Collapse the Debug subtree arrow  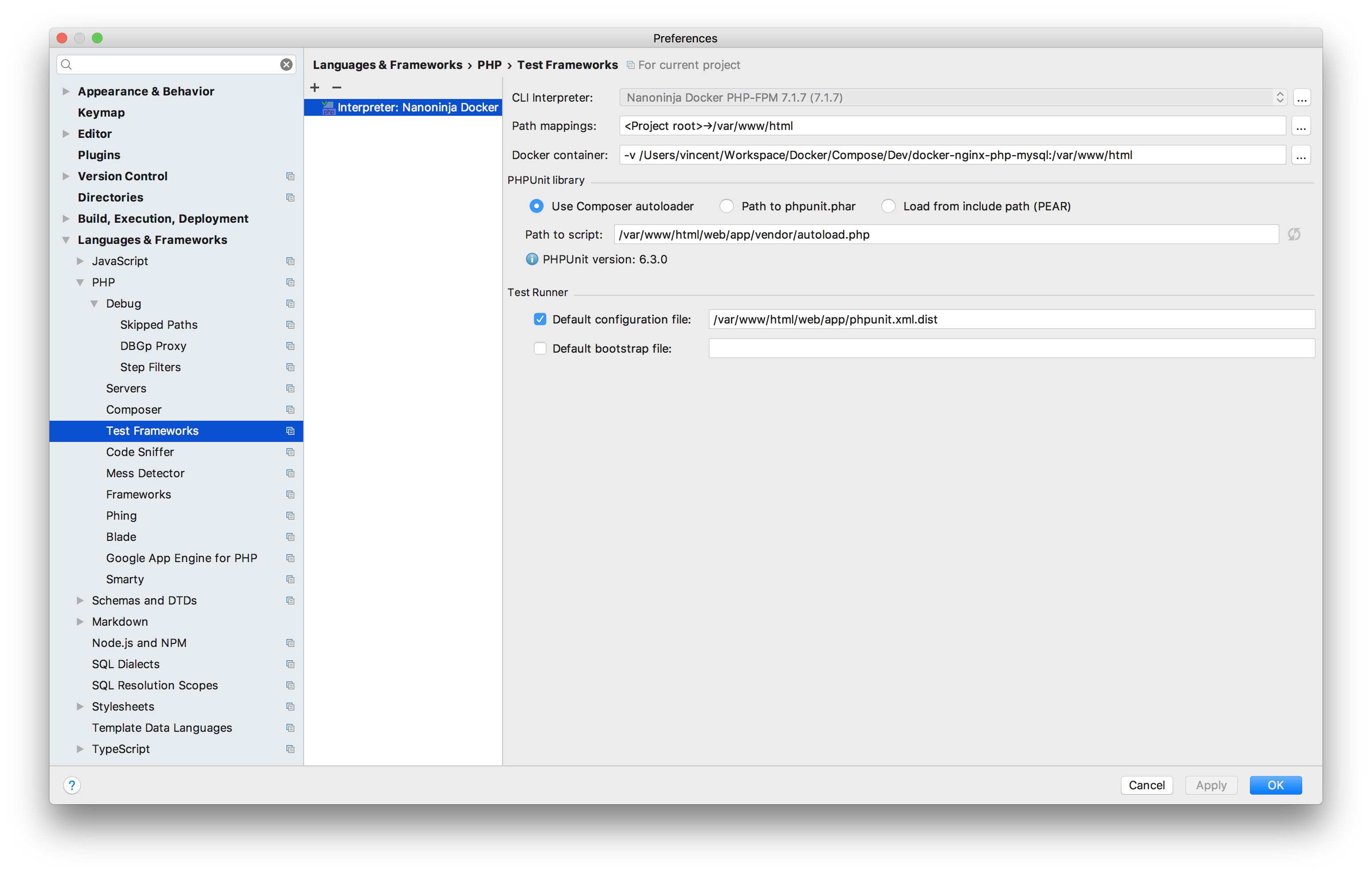pos(94,304)
